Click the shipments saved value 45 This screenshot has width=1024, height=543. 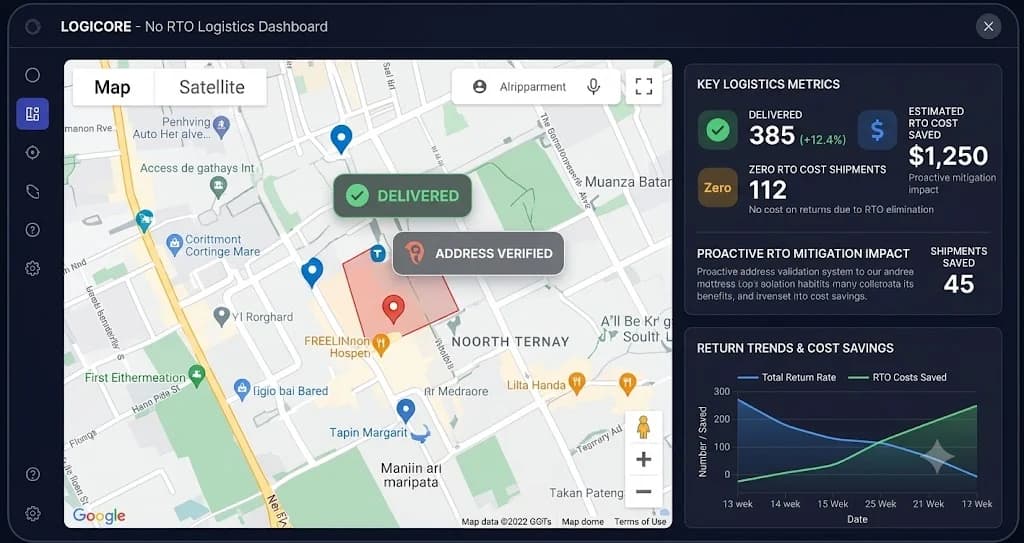click(x=959, y=284)
